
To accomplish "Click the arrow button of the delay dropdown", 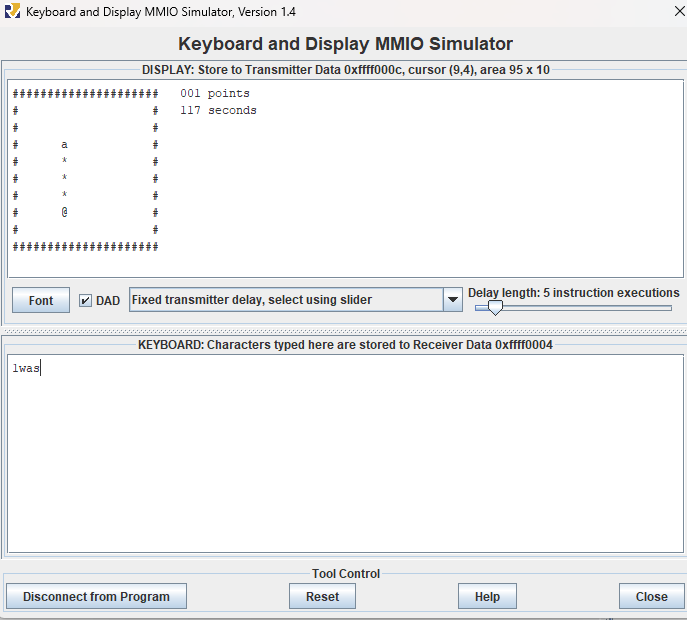I will 451,300.
